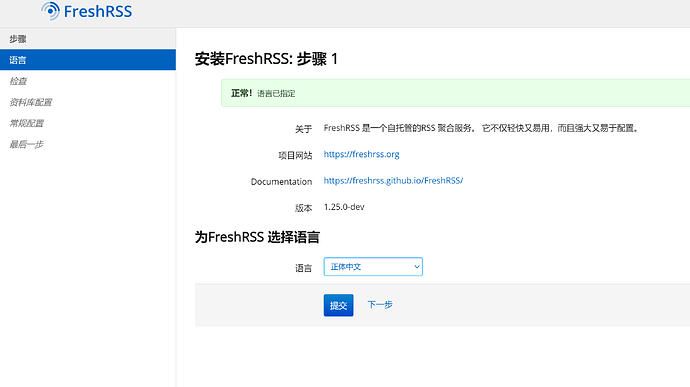Open the https://freshrss.org project link
This screenshot has width=690, height=387.
click(361, 154)
